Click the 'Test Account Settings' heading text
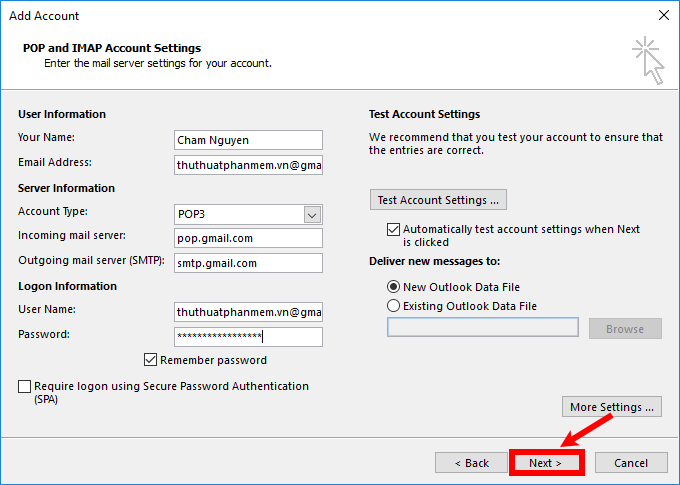Viewport: 680px width, 485px height. (424, 114)
